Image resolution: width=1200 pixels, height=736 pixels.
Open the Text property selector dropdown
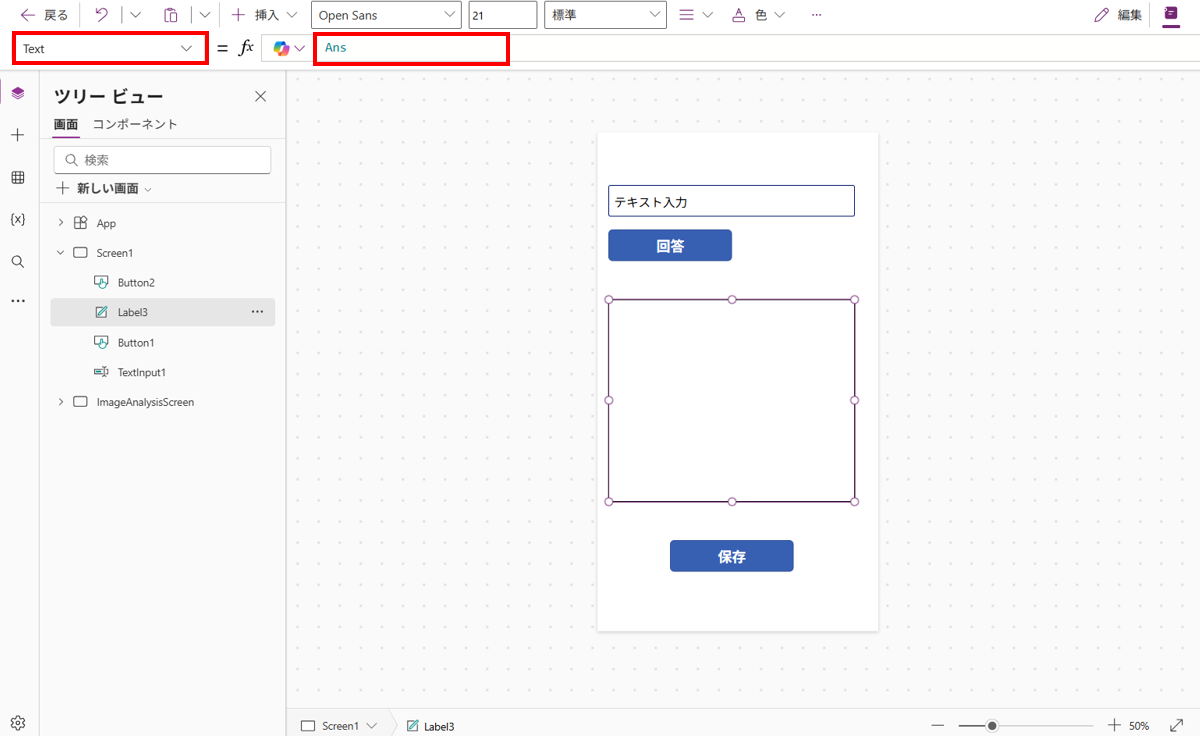pyautogui.click(x=109, y=48)
